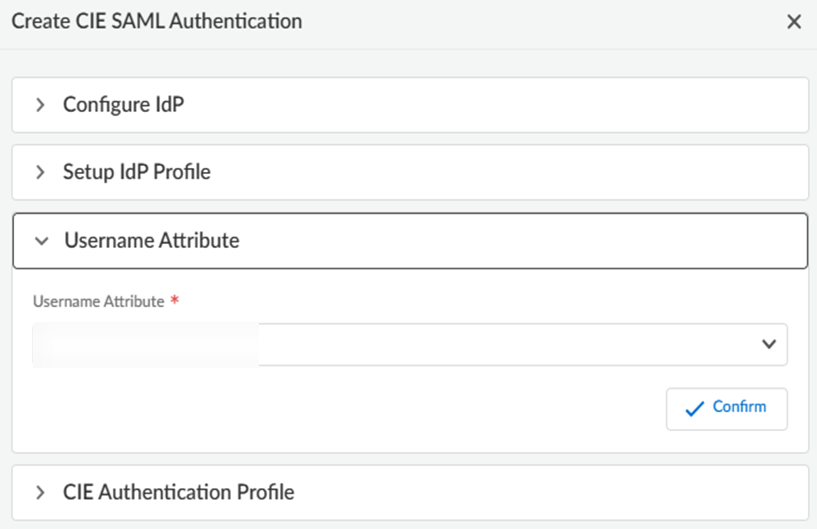
Task: Collapse the Username Attribute section chevron
Action: click(x=41, y=240)
